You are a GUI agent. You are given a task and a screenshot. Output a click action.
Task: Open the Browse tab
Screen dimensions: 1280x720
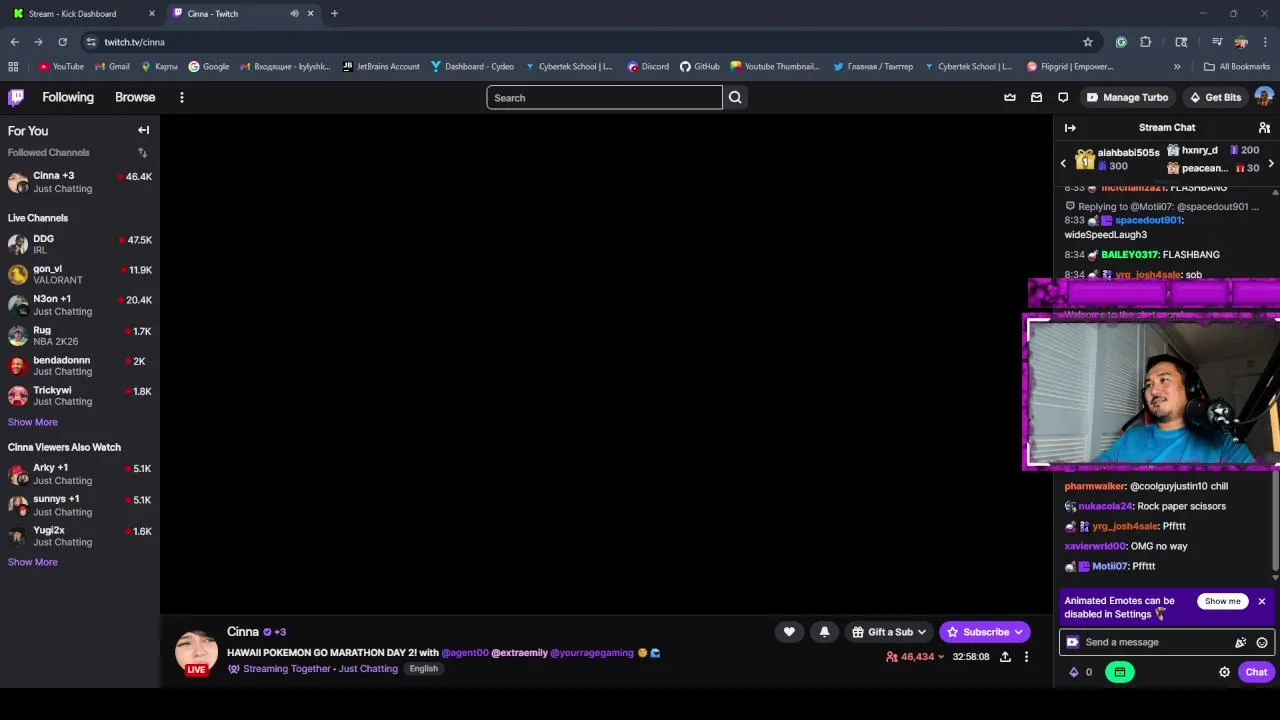[135, 97]
